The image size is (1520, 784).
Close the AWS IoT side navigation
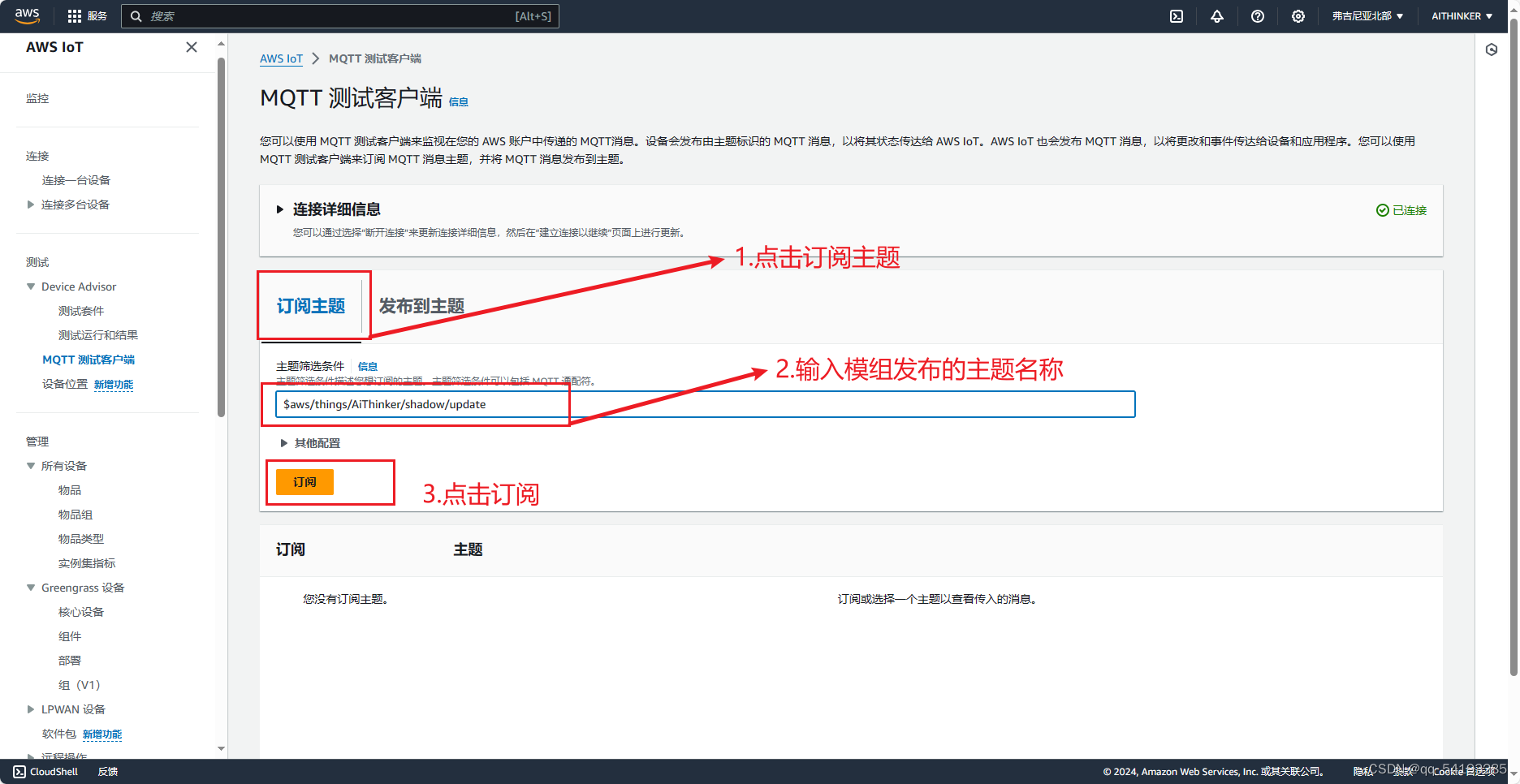192,47
